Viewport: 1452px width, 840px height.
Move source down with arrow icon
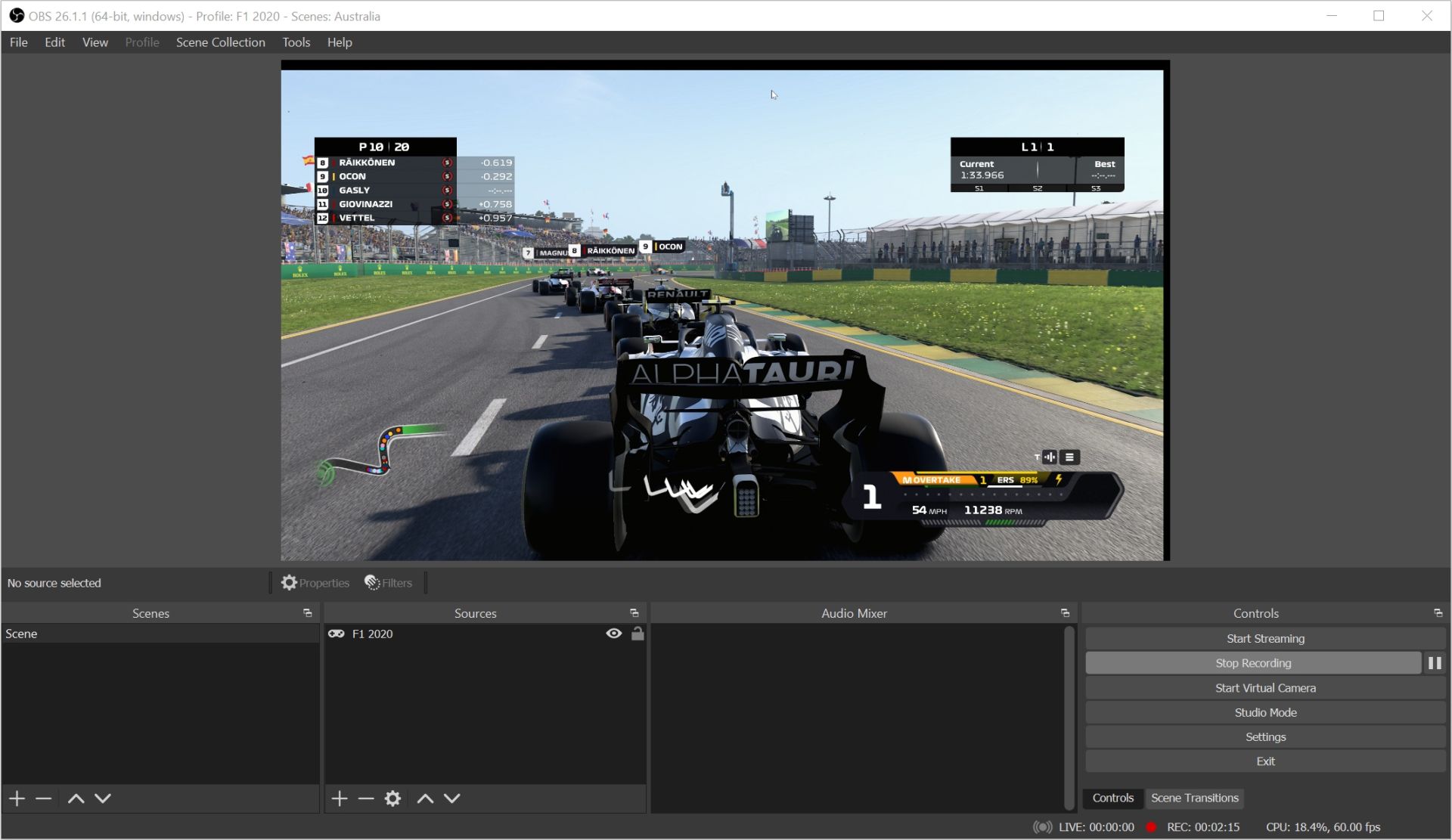click(452, 798)
